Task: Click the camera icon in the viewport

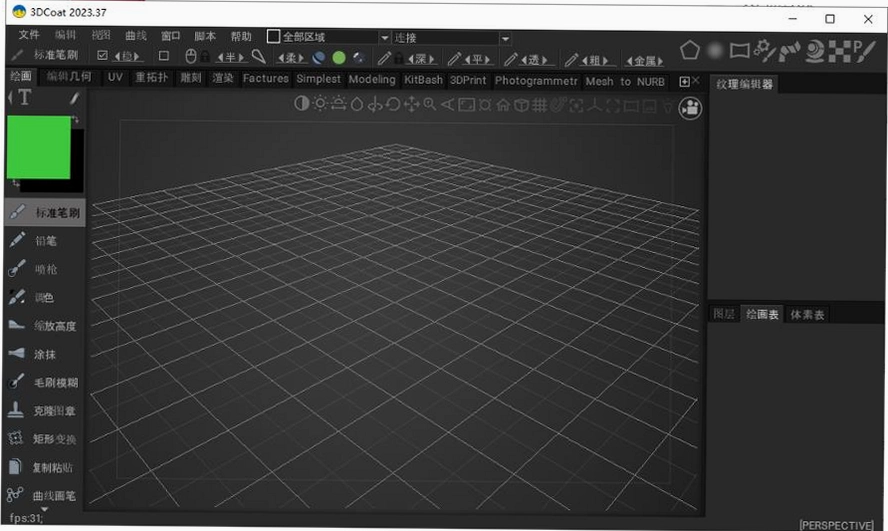Action: (690, 108)
